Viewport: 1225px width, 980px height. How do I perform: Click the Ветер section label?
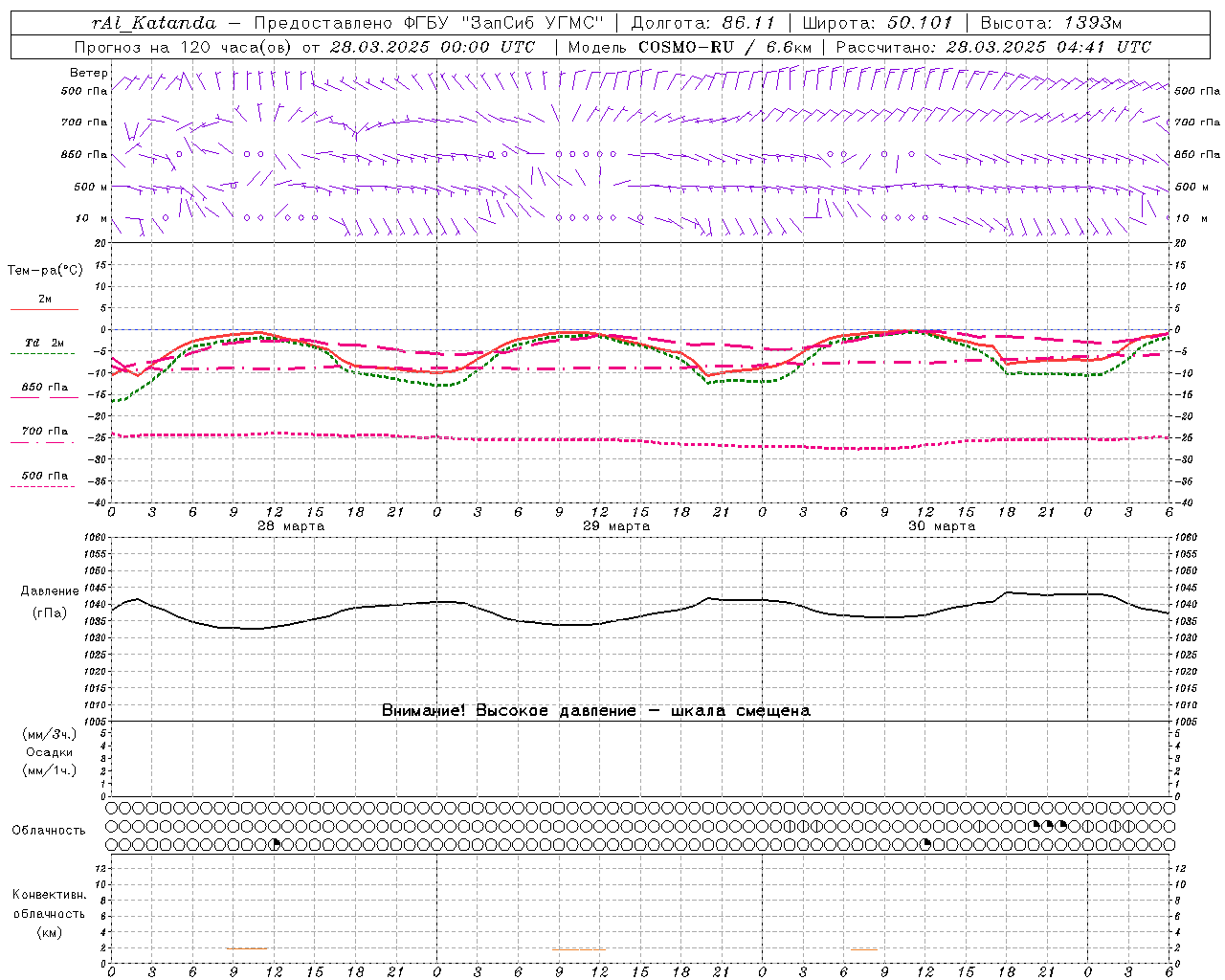pos(88,73)
